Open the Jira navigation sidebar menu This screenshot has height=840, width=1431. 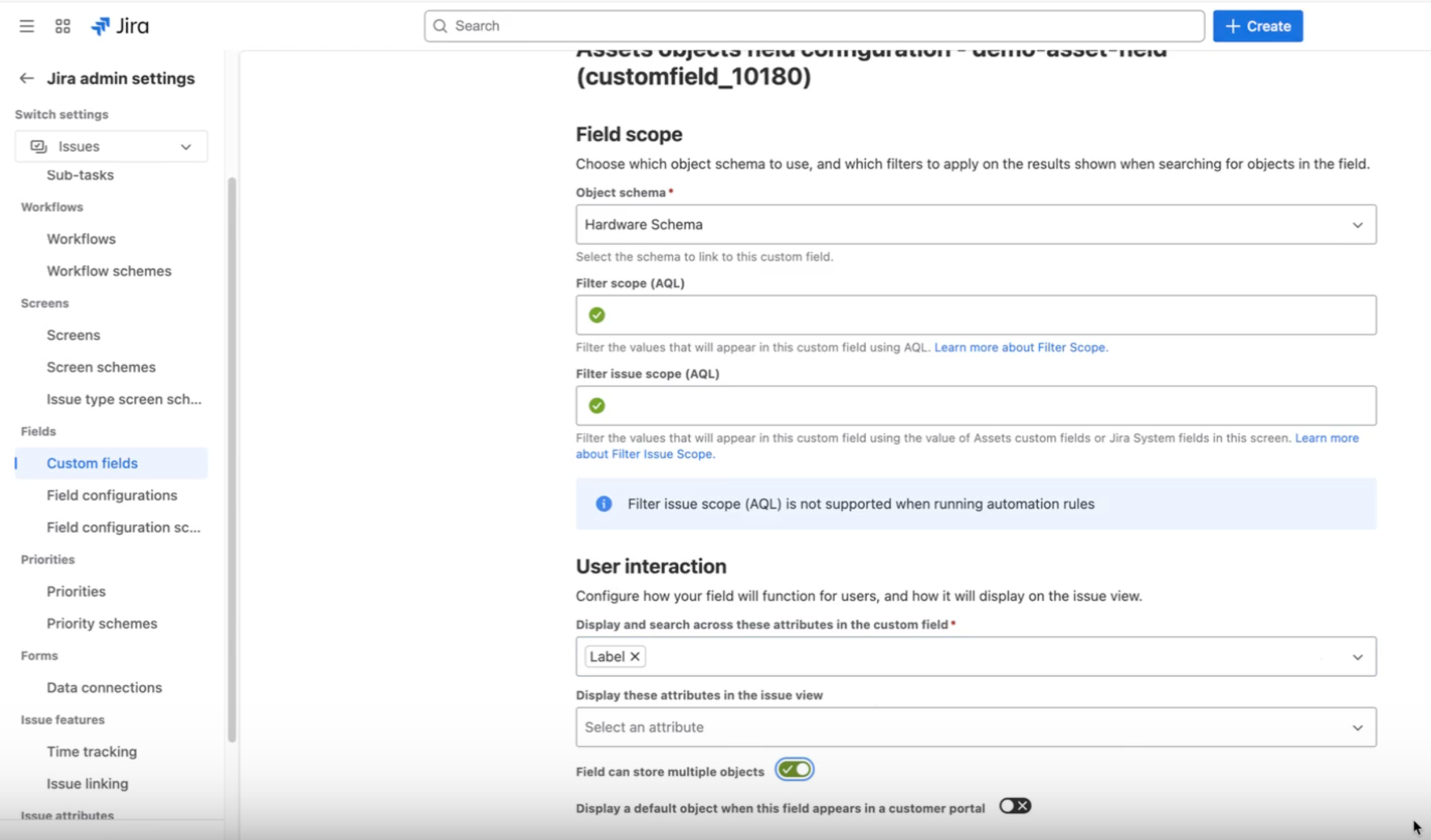pos(26,26)
